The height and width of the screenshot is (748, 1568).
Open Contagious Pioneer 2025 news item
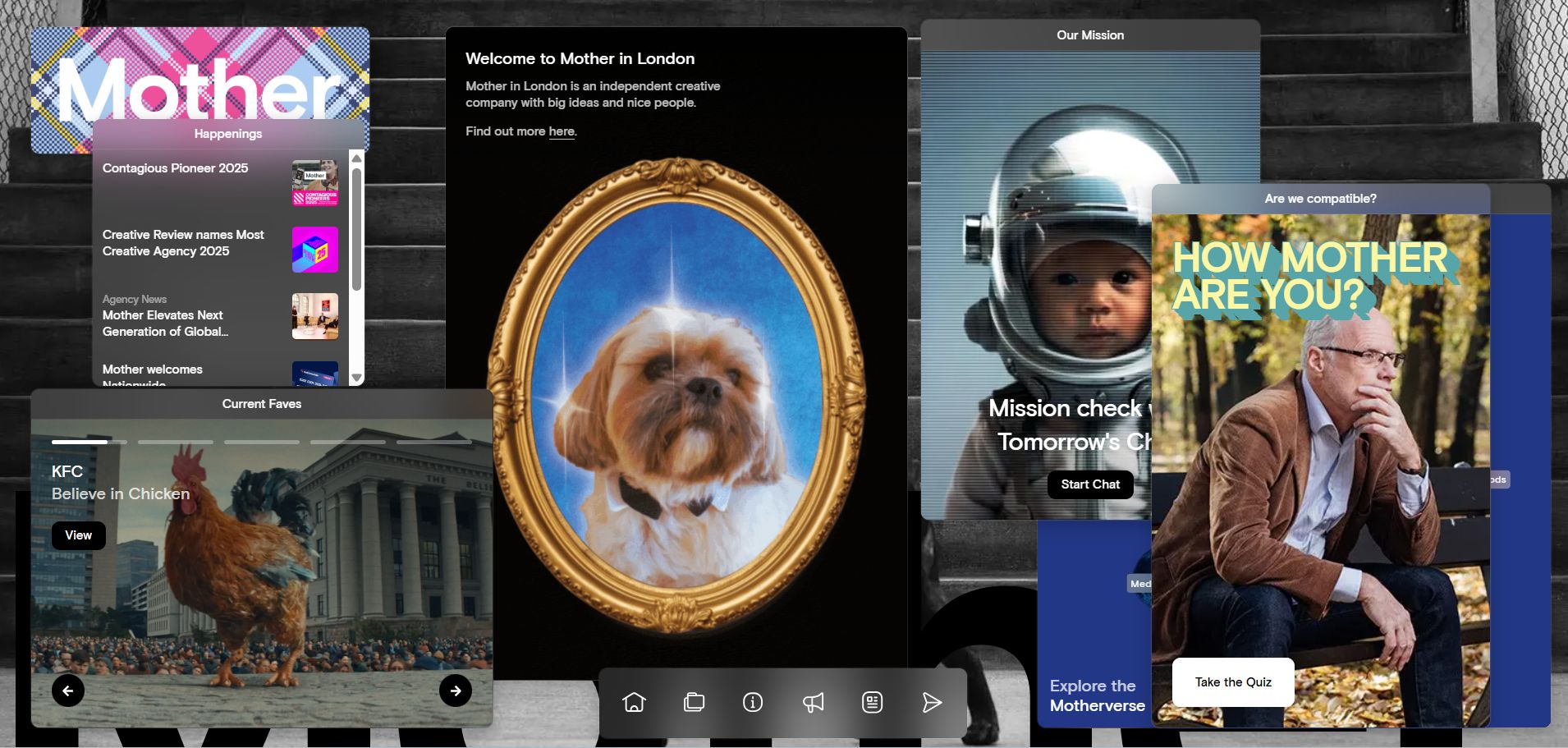pyautogui.click(x=176, y=168)
